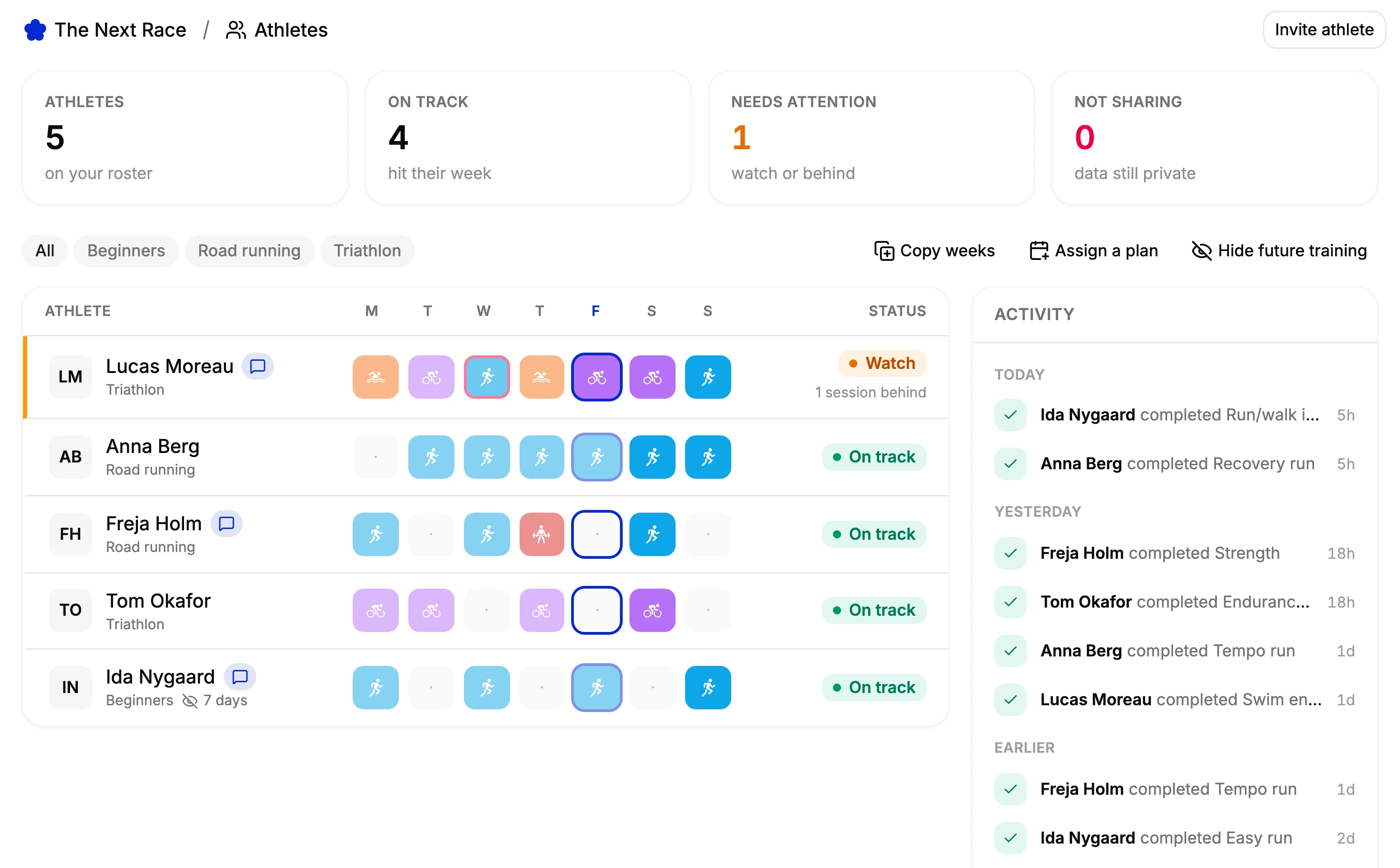1400x868 pixels.
Task: Click Anna Berg's Saturday run session
Action: coord(653,457)
